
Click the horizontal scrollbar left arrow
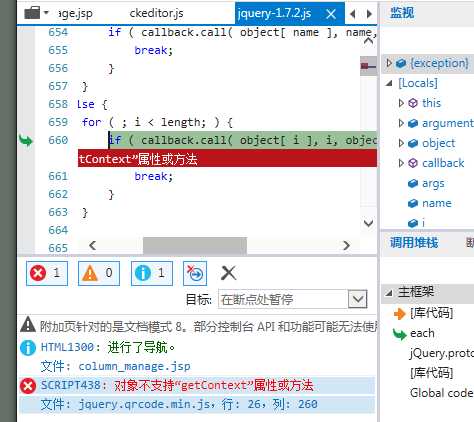pyautogui.click(x=93, y=245)
